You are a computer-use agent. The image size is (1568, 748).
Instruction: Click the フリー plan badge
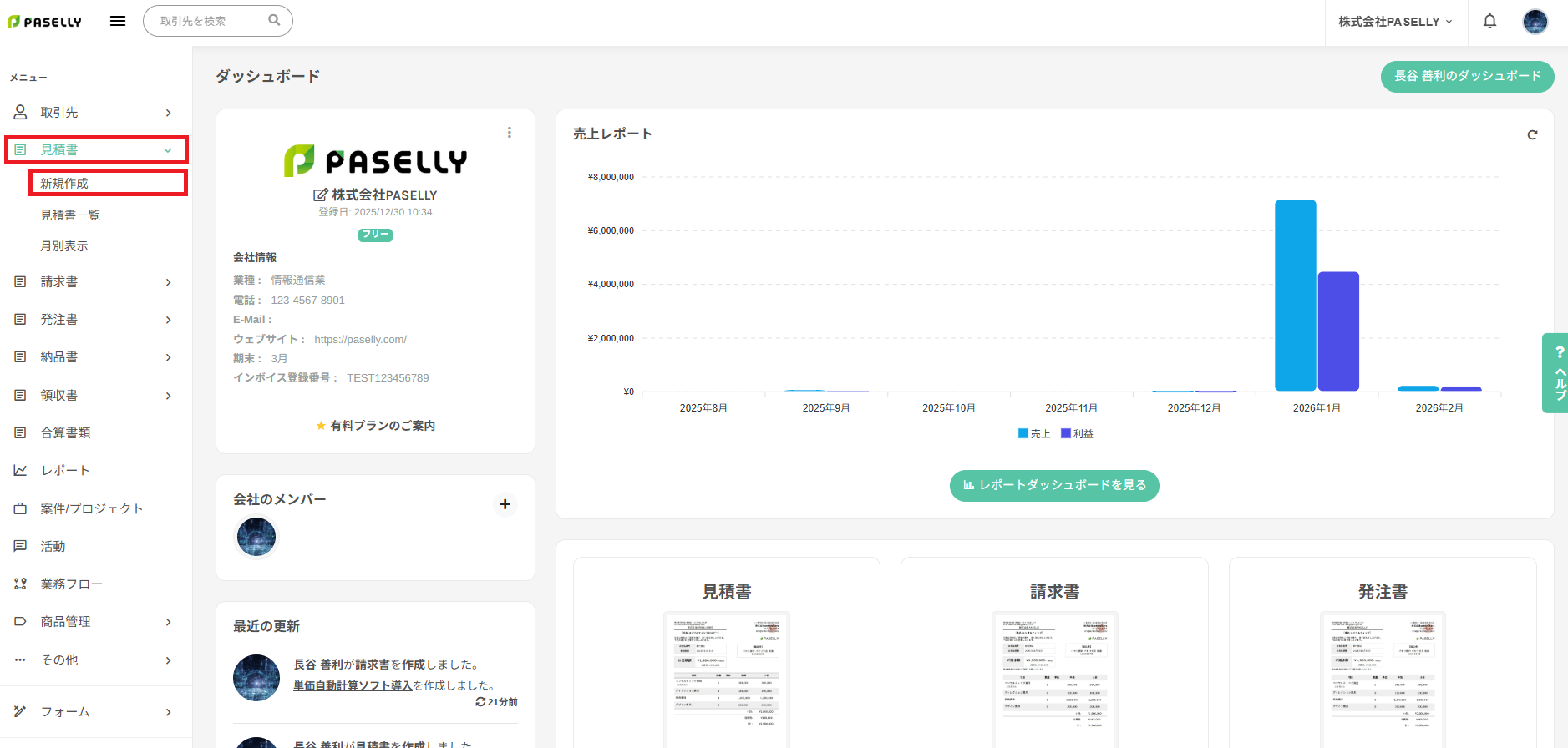pyautogui.click(x=375, y=235)
